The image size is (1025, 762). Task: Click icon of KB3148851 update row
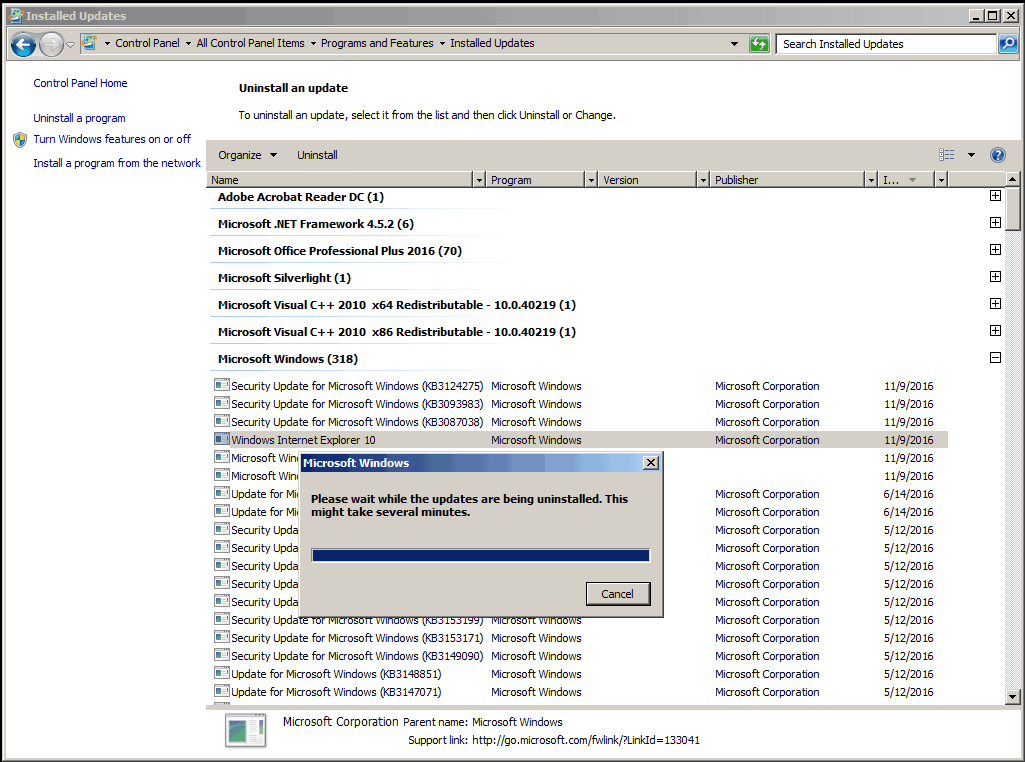point(222,674)
